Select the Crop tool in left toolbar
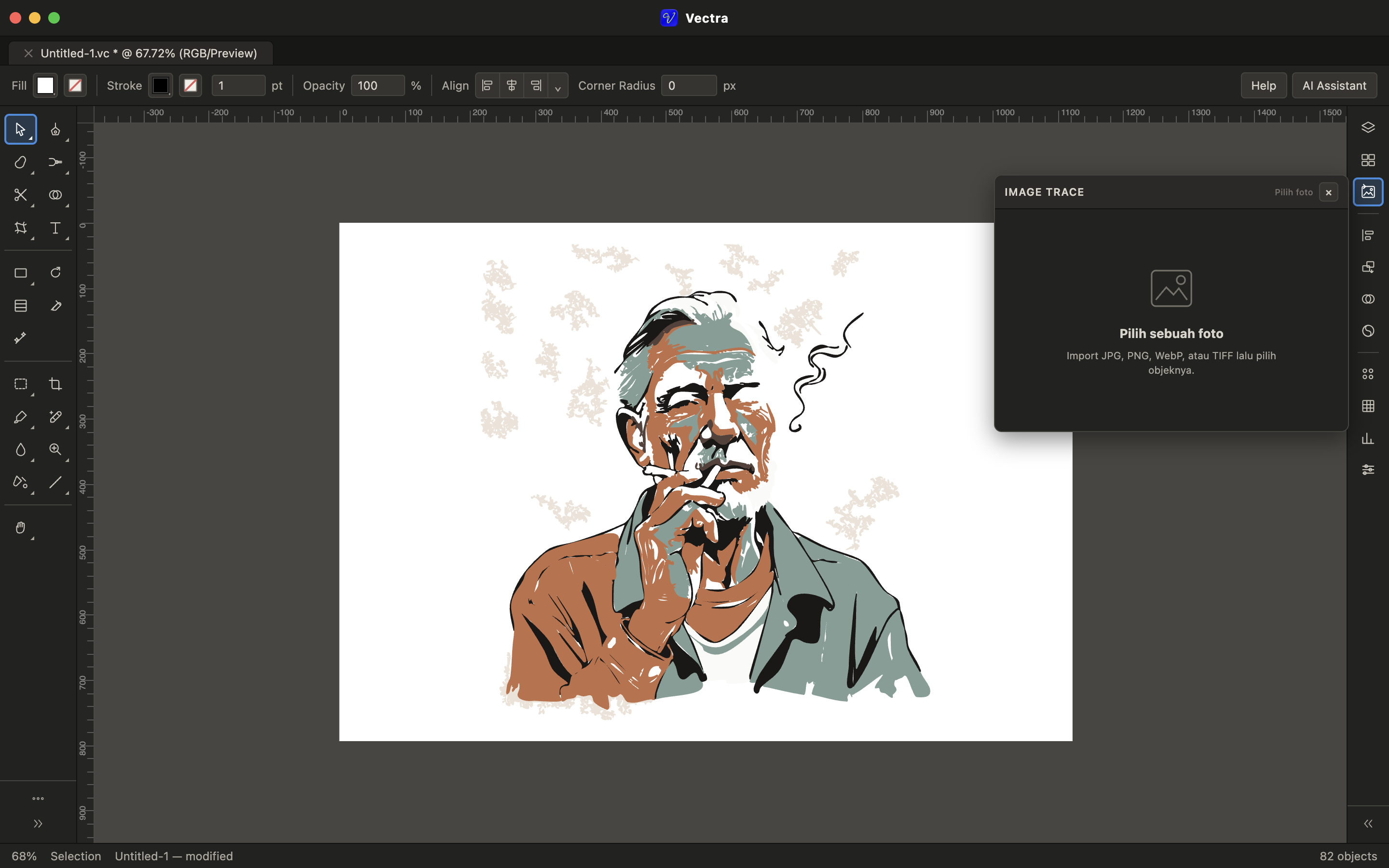The width and height of the screenshot is (1389, 868). (x=55, y=384)
